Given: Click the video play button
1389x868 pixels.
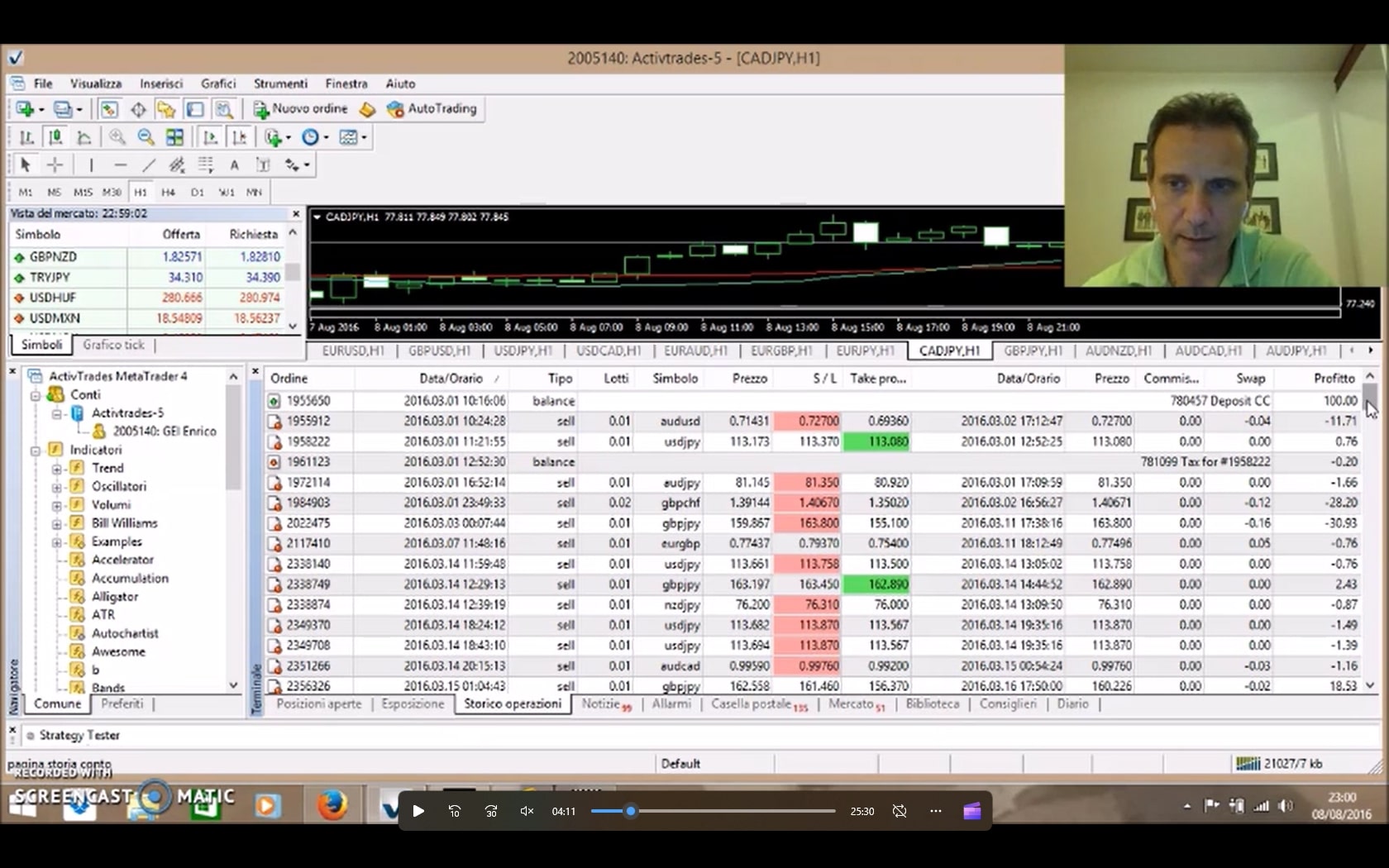Looking at the screenshot, I should point(418,812).
